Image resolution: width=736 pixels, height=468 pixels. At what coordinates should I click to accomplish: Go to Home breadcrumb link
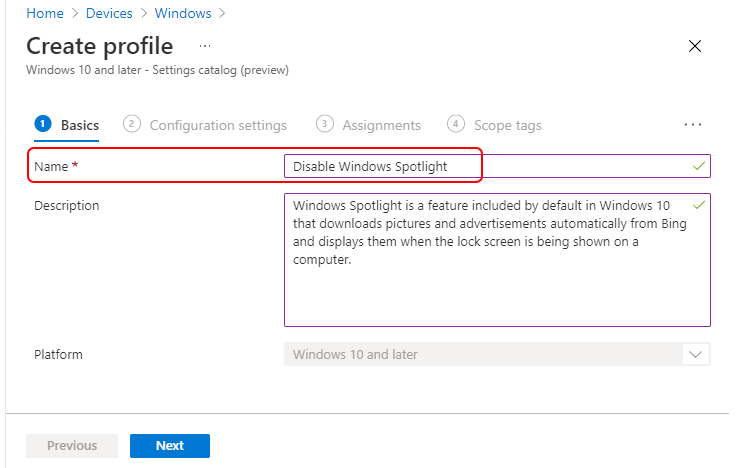tap(45, 13)
